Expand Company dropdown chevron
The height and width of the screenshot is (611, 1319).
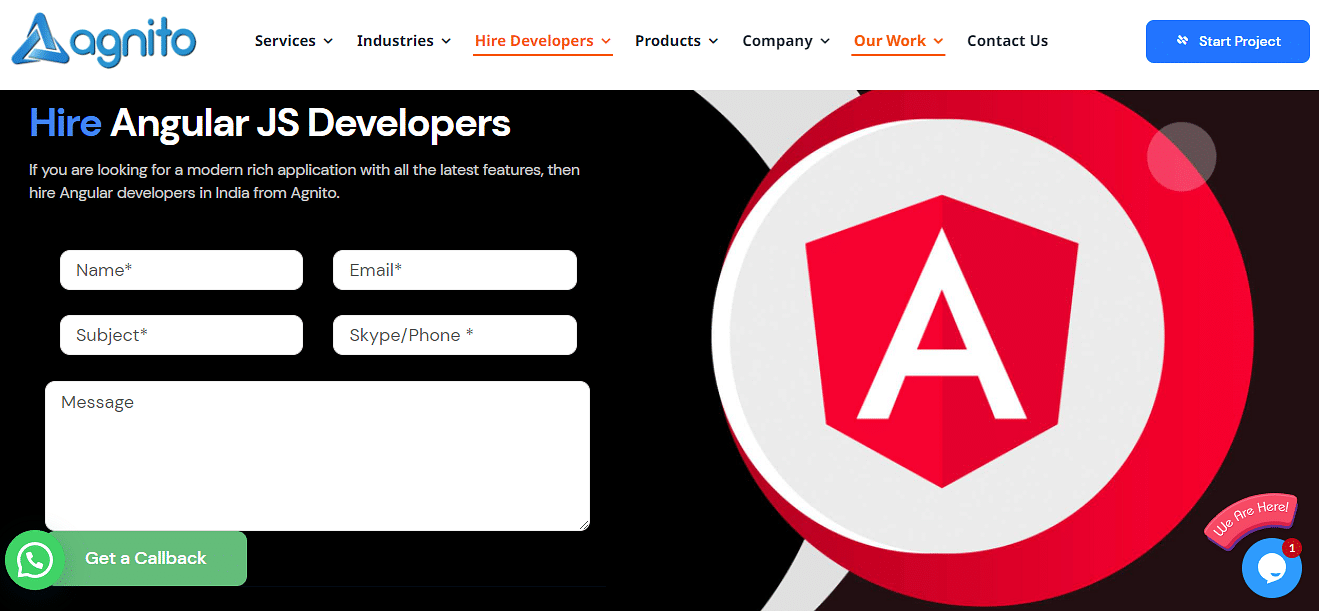tap(825, 42)
